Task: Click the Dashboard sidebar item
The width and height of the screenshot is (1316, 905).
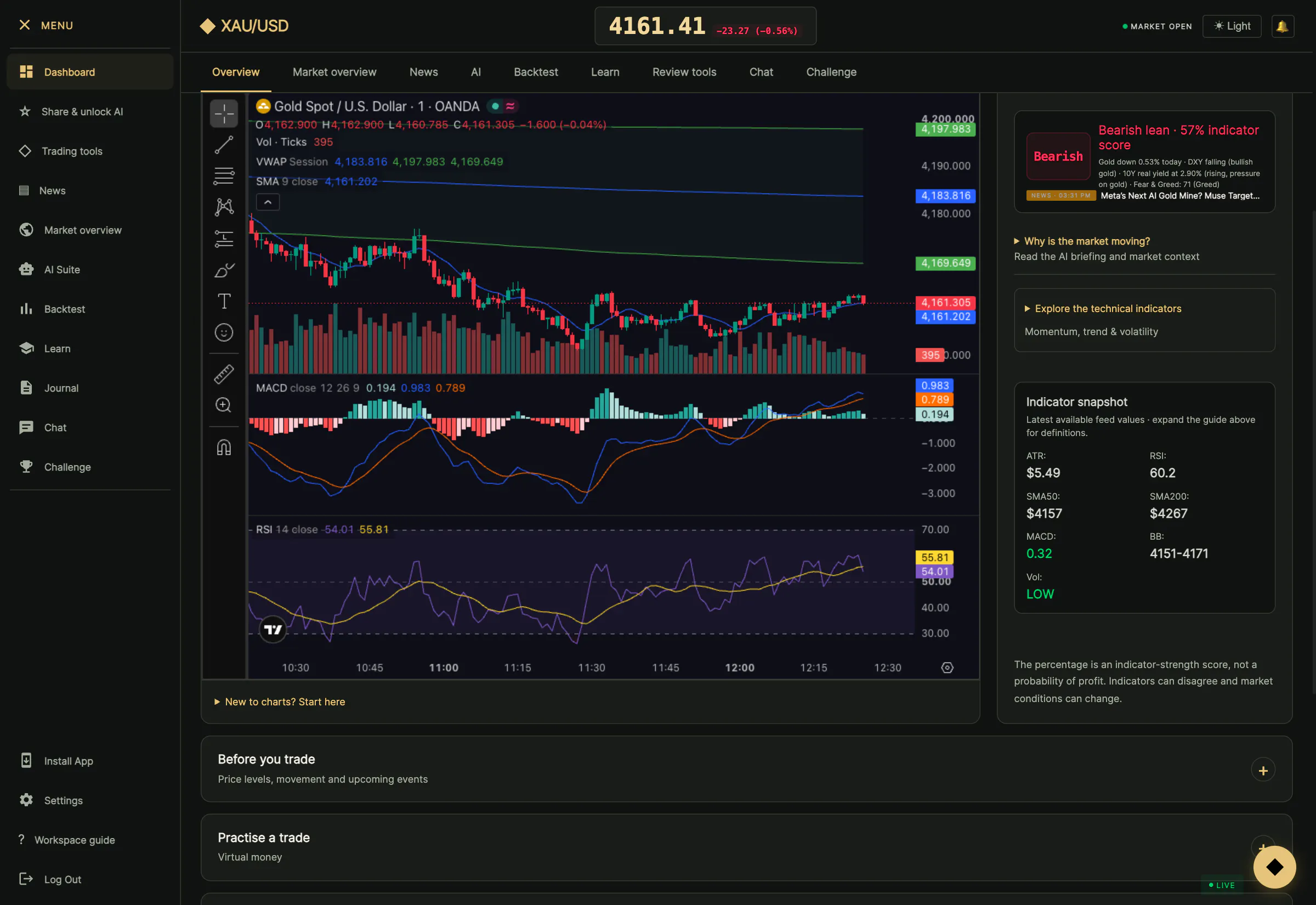Action: point(90,72)
